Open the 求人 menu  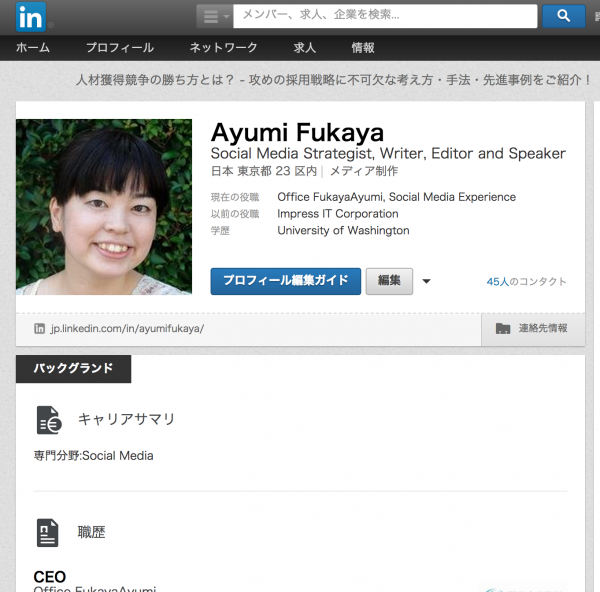click(x=304, y=48)
